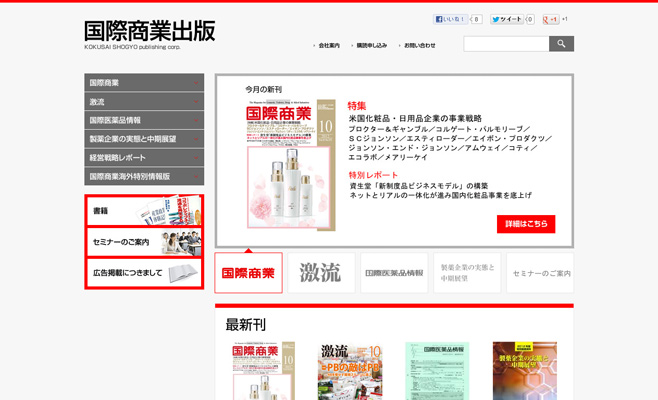The image size is (658, 400).
Task: Open the 書籍 banner
Action: tap(144, 211)
